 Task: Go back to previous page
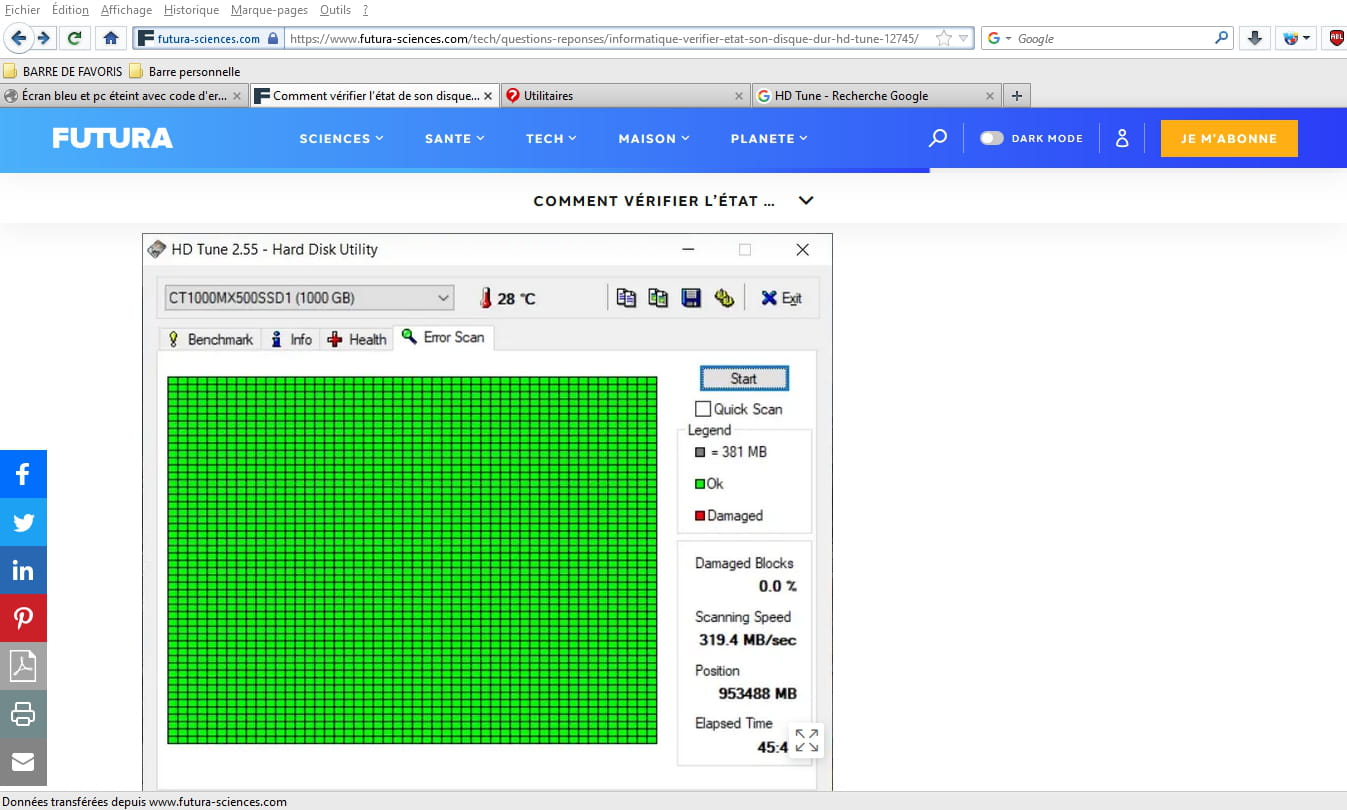pyautogui.click(x=19, y=38)
